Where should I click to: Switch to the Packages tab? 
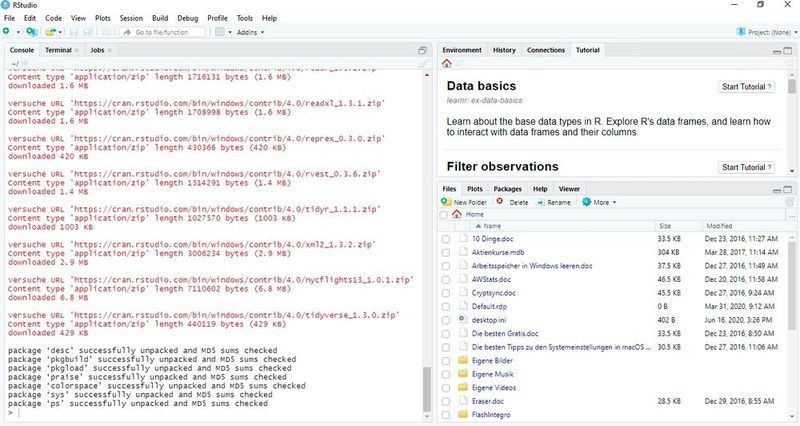point(507,189)
